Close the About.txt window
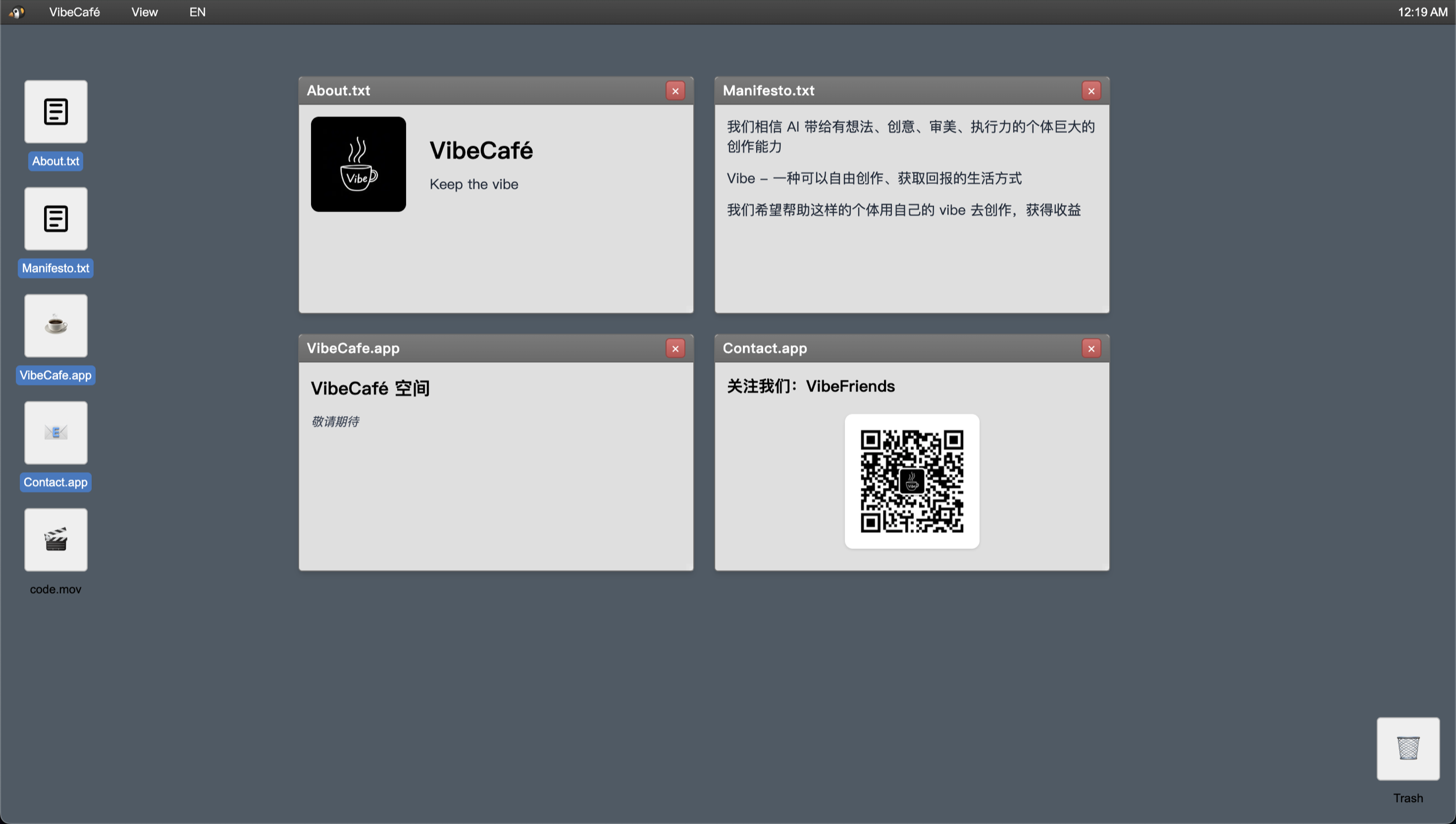1456x824 pixels. tap(675, 91)
